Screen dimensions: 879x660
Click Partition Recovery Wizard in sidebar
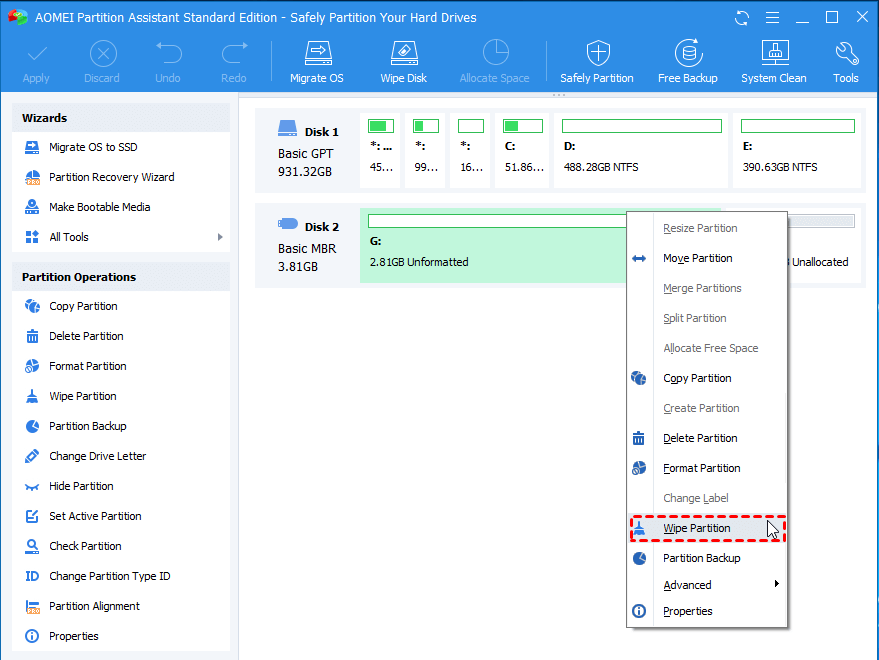point(111,177)
